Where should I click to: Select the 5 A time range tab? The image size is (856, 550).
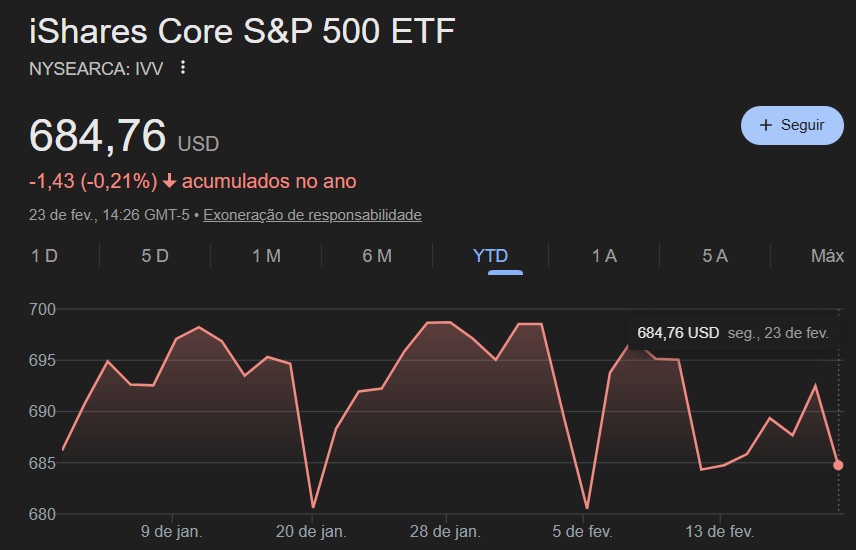click(714, 256)
